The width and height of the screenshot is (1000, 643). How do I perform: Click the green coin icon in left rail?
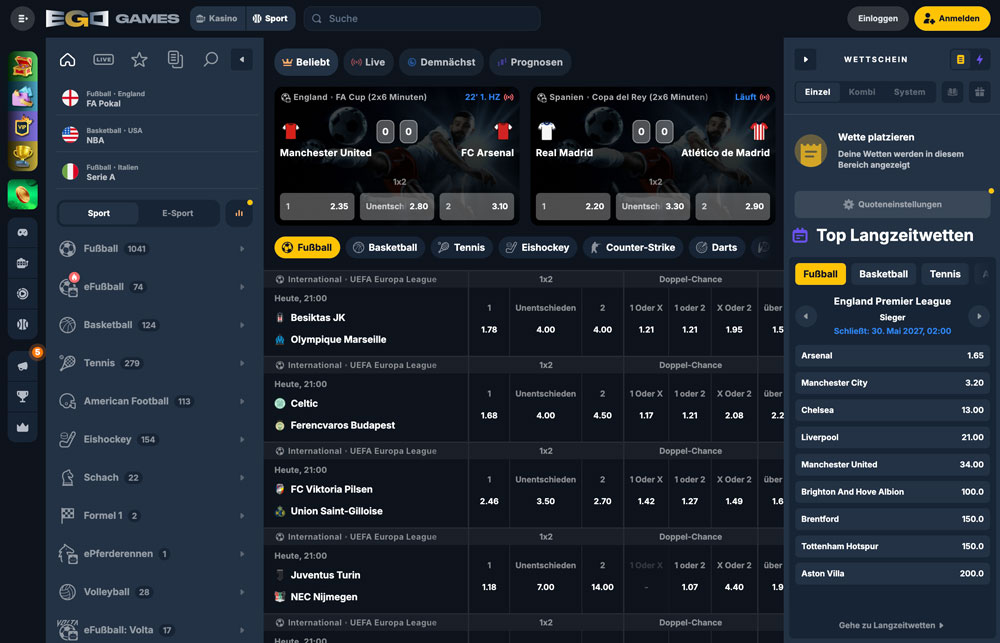point(23,195)
